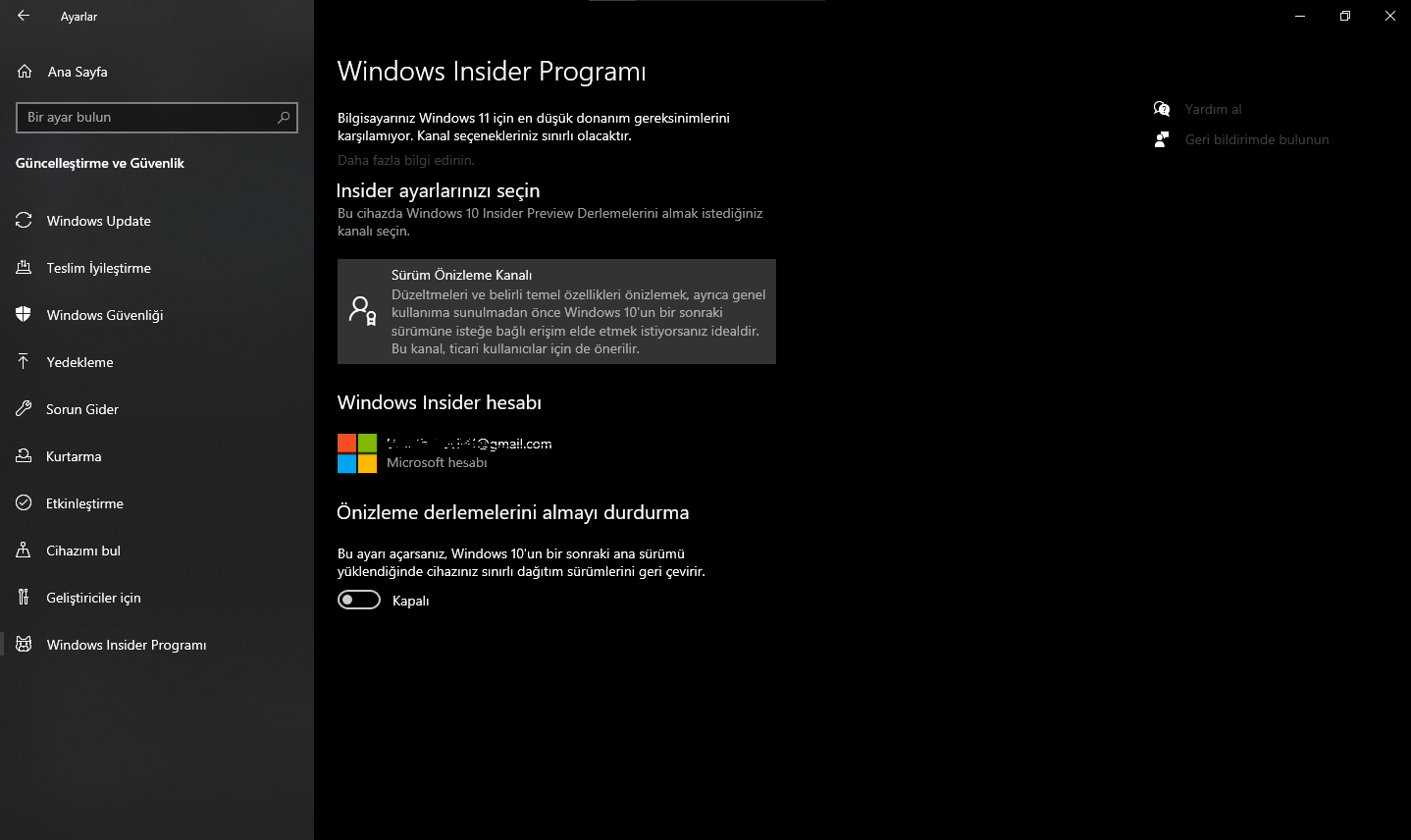Image resolution: width=1411 pixels, height=840 pixels.
Task: Click the search magnifier icon in settings search
Action: [x=284, y=118]
